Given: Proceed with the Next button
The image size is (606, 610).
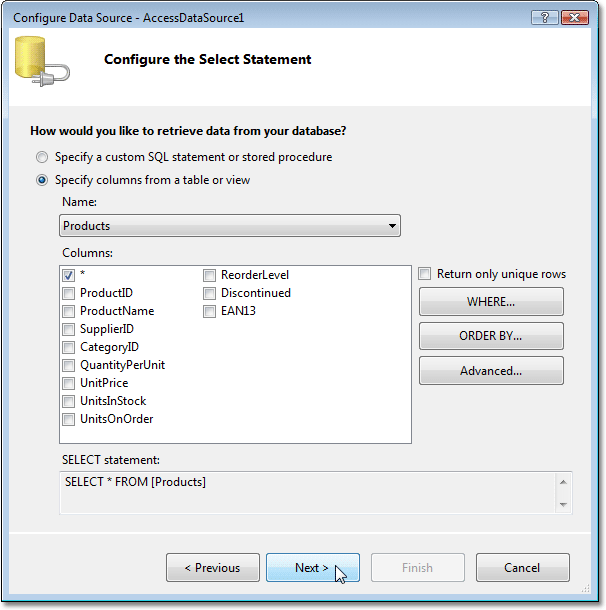Looking at the screenshot, I should point(313,568).
